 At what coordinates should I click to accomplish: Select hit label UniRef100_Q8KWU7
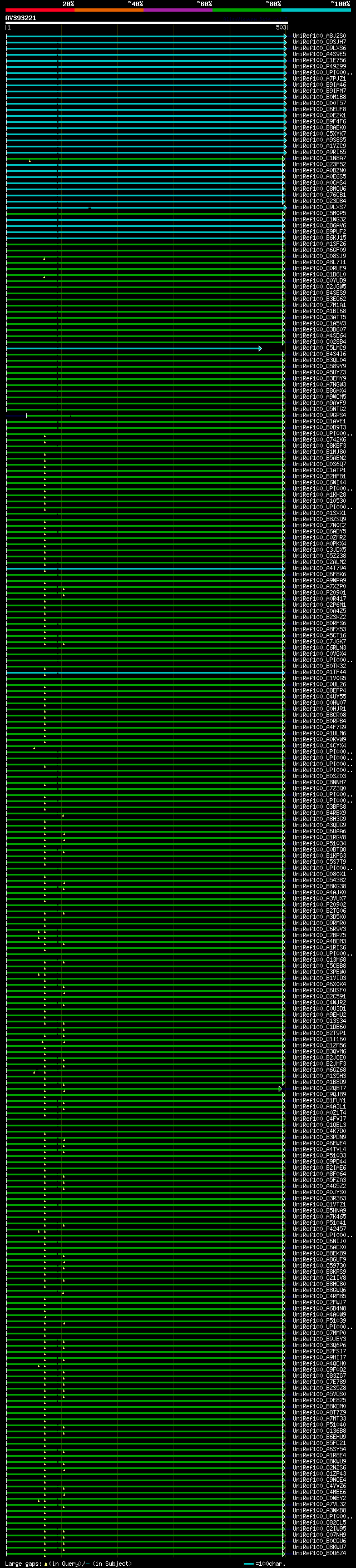pos(319,1547)
